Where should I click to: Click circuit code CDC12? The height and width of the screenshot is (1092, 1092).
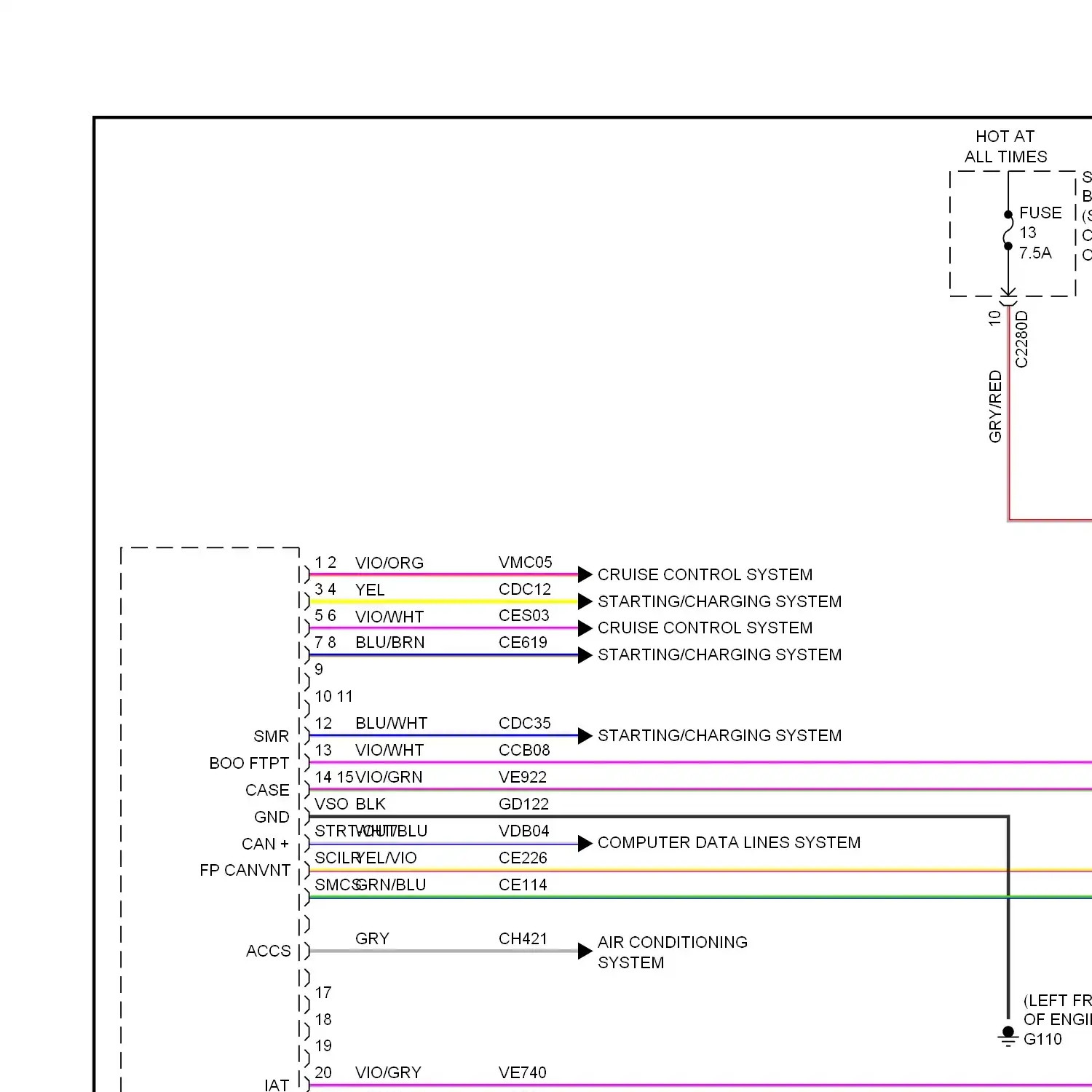tap(524, 589)
